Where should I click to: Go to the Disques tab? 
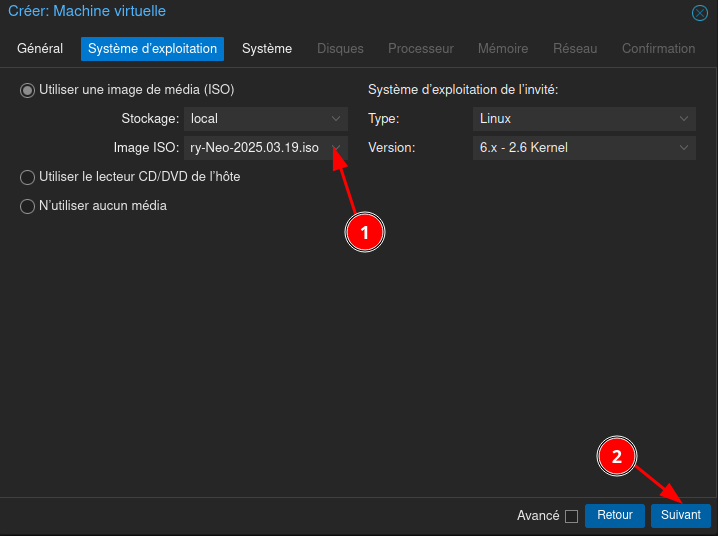pos(340,49)
